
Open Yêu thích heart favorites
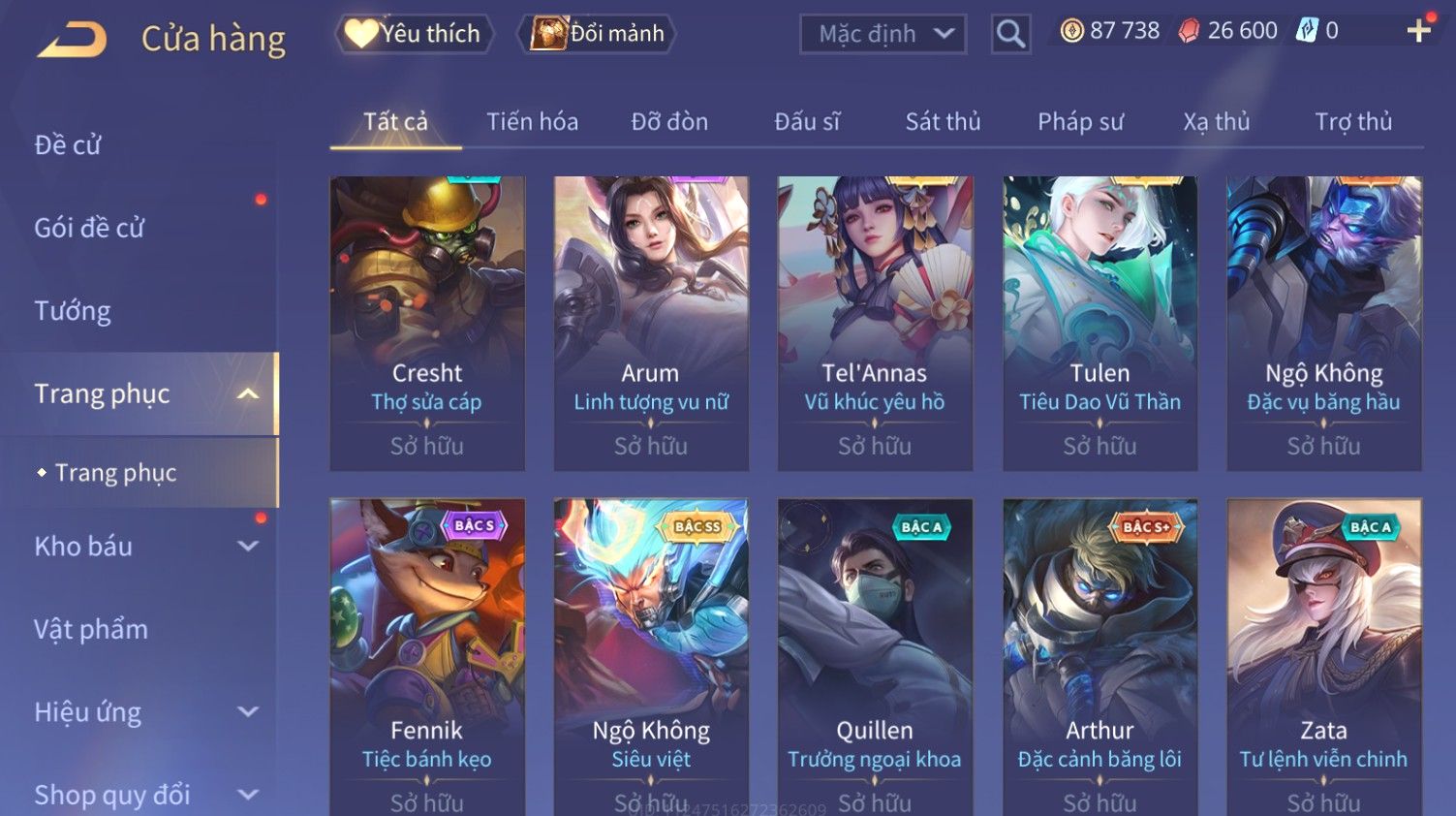[414, 34]
